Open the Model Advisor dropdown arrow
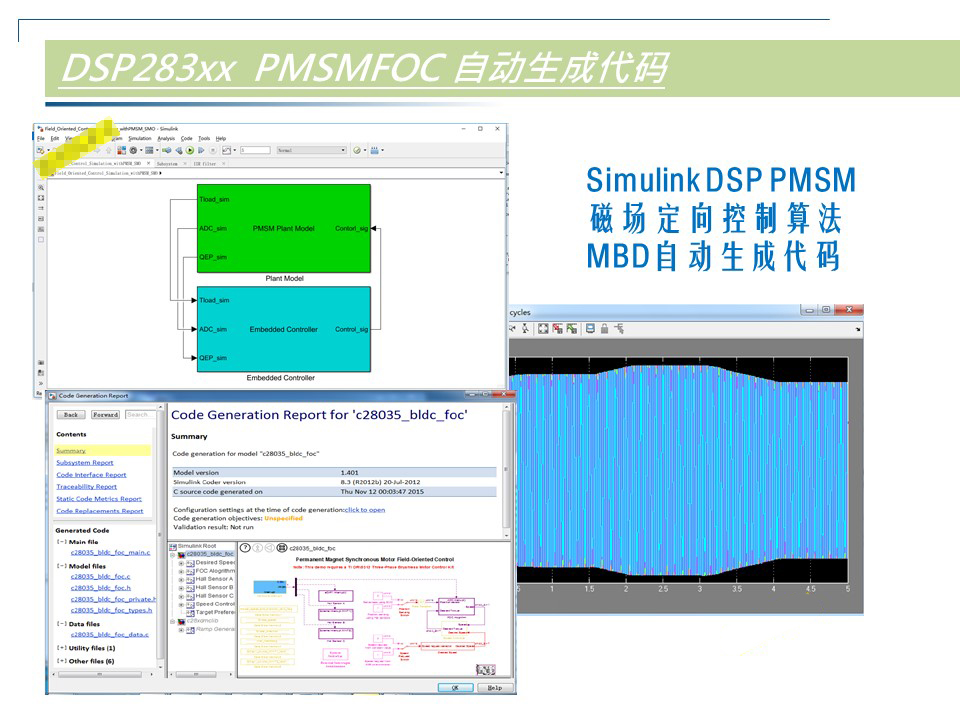 coord(365,150)
